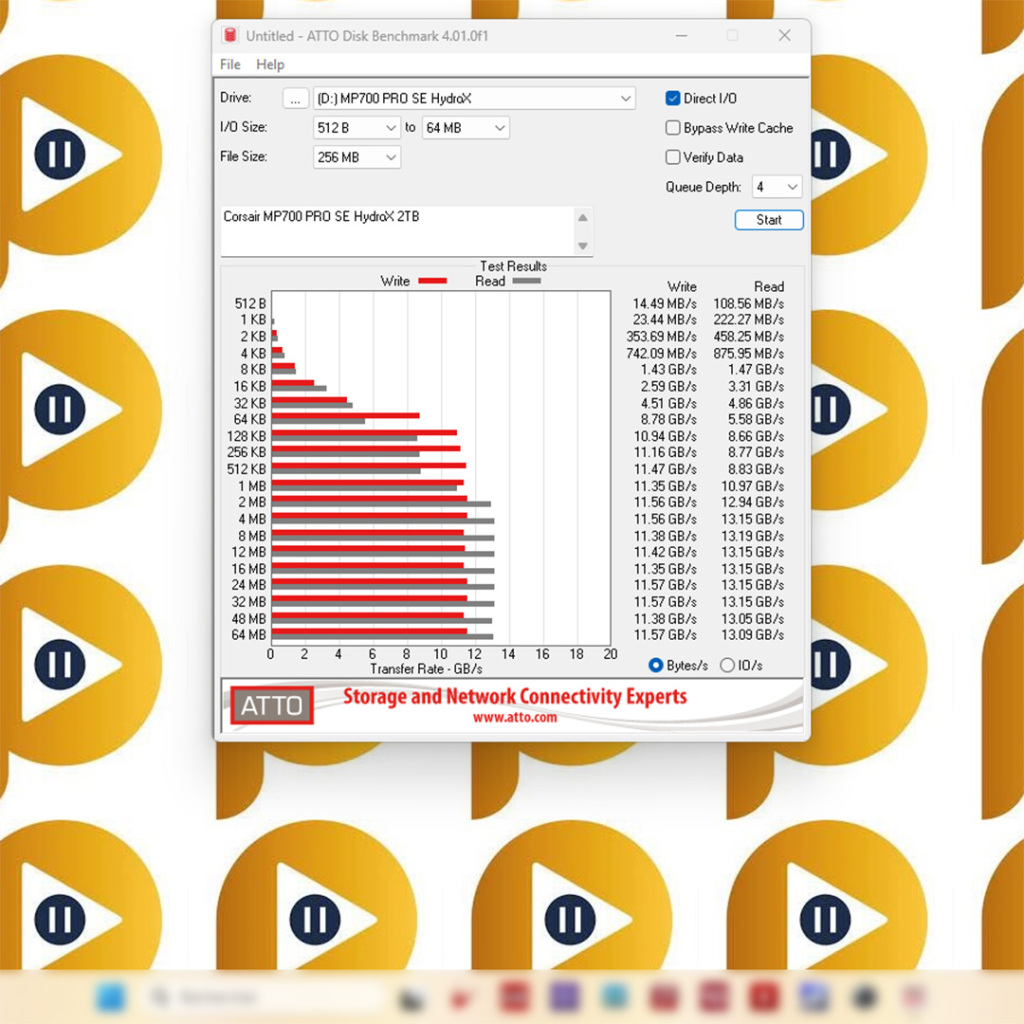Image resolution: width=1024 pixels, height=1024 pixels.
Task: Open the www.atto.com link
Action: [515, 718]
